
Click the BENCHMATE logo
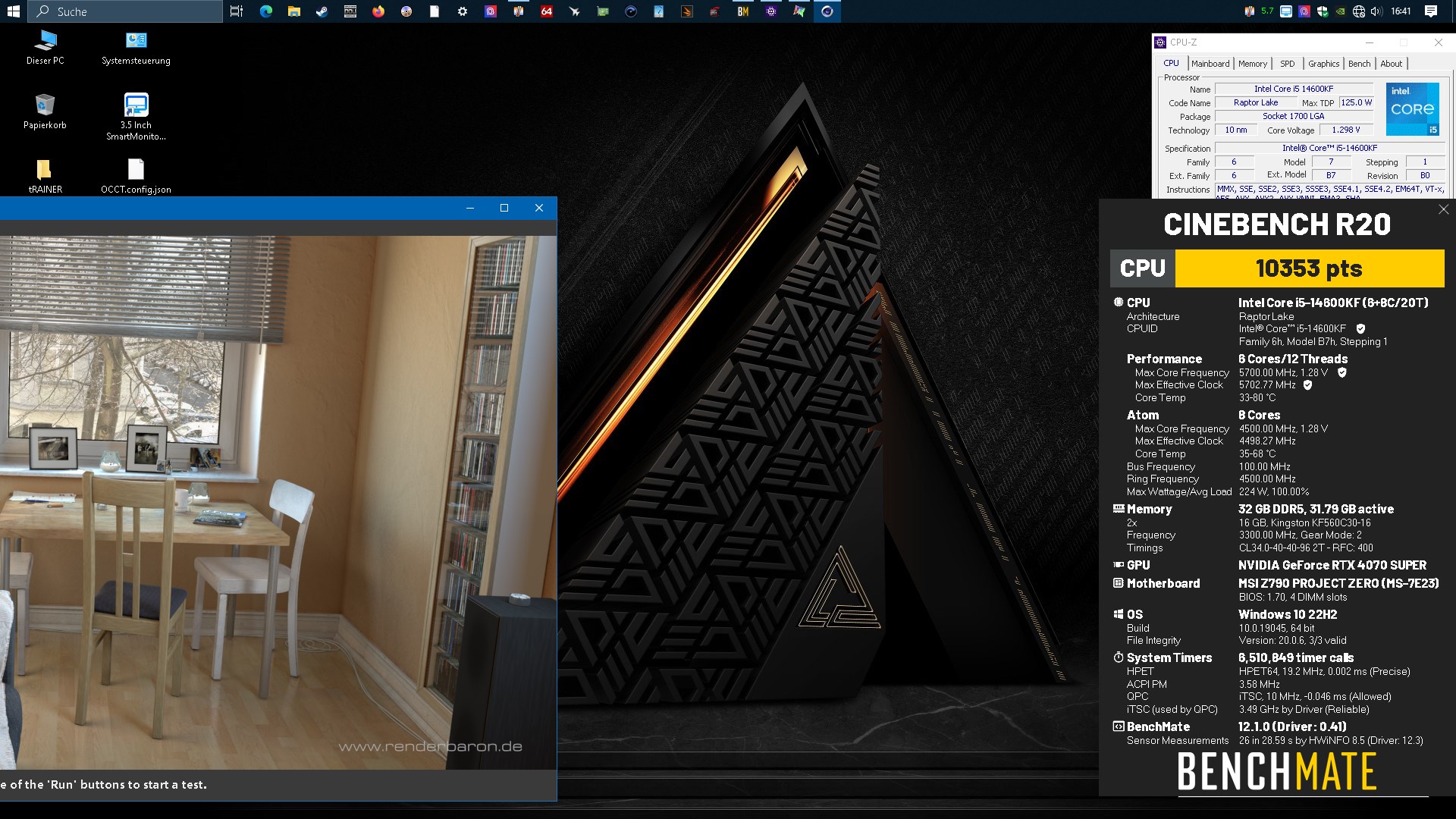click(1277, 773)
